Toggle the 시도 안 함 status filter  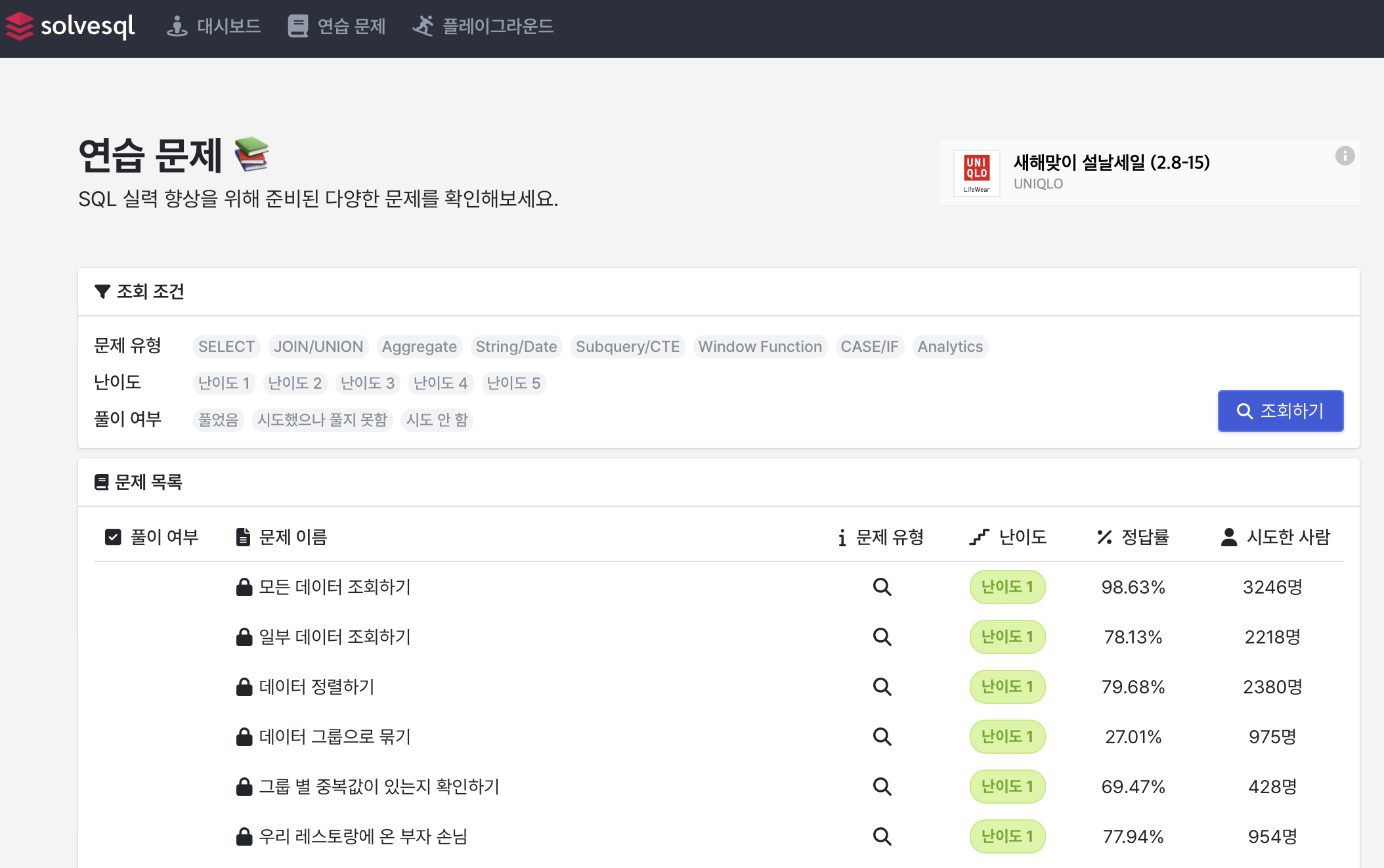(x=437, y=420)
